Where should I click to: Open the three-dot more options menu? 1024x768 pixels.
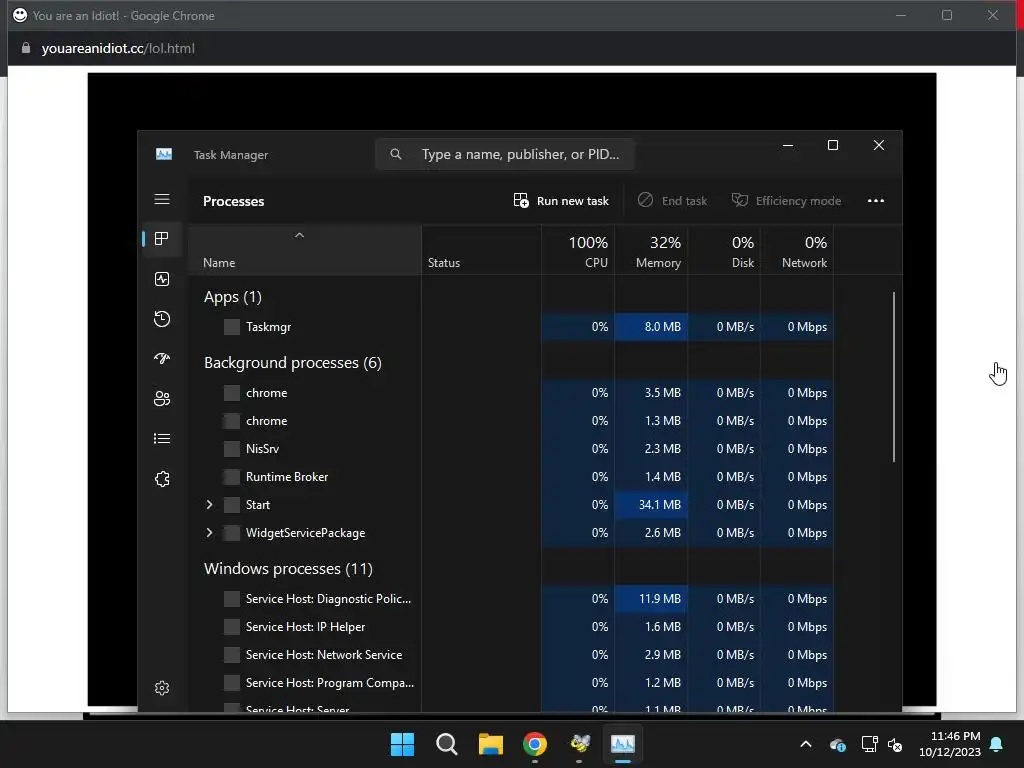pos(876,200)
